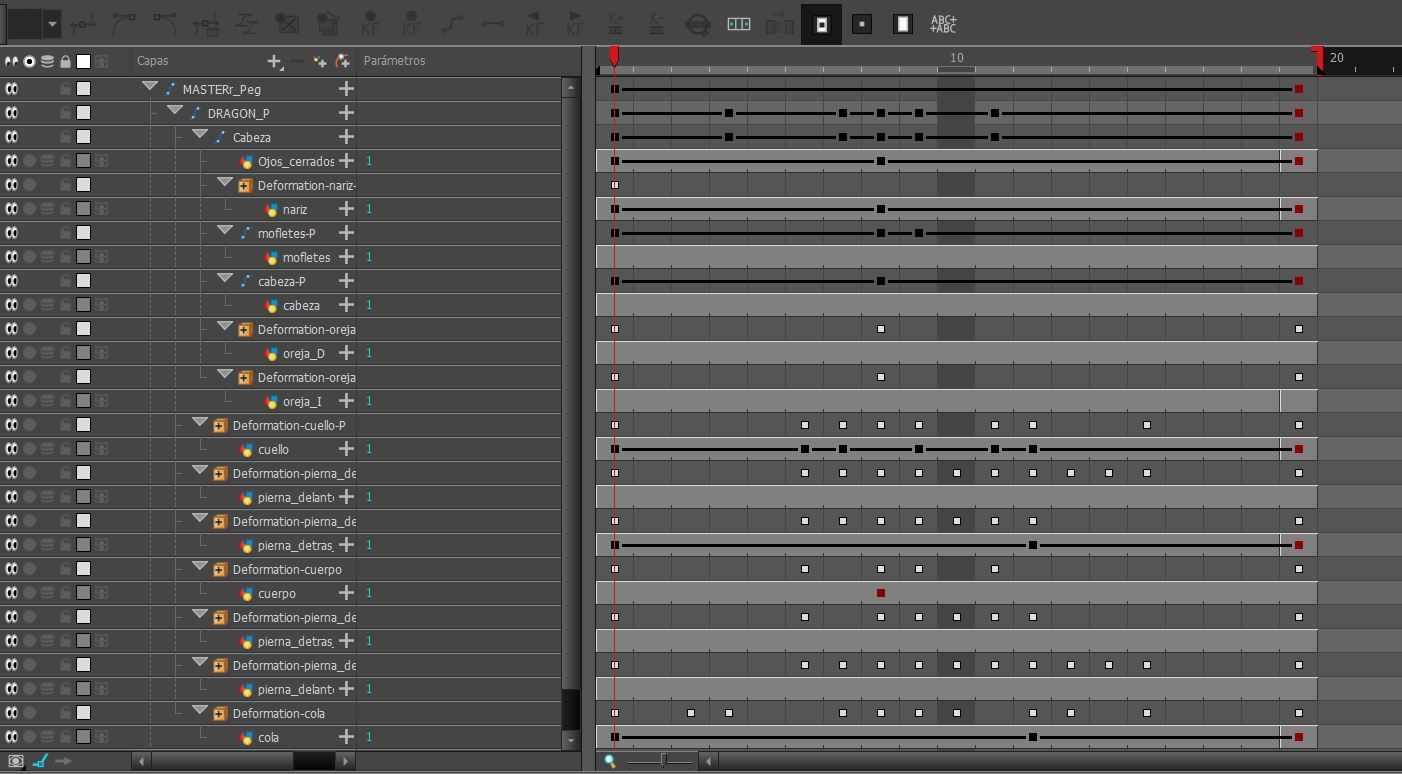Click the Center on Current Frame icon
Viewport: 1402px width, 774px height.
[698, 23]
